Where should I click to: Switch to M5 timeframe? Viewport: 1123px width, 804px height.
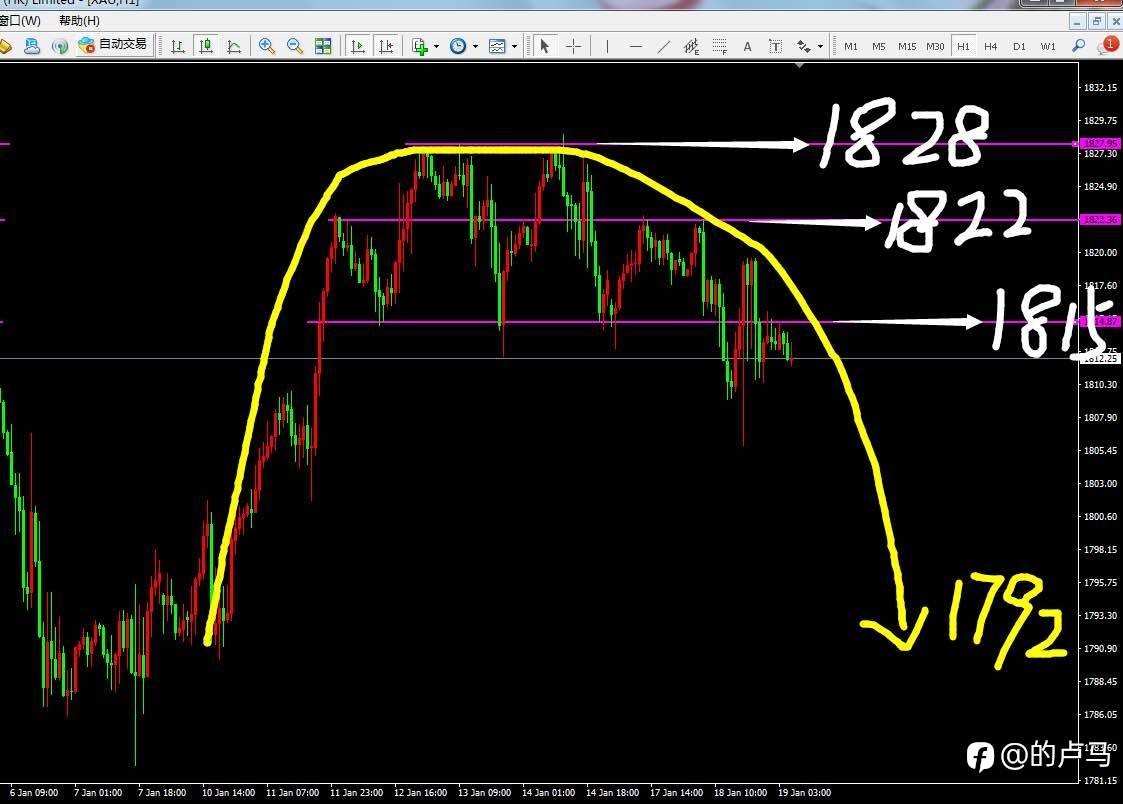click(x=879, y=47)
